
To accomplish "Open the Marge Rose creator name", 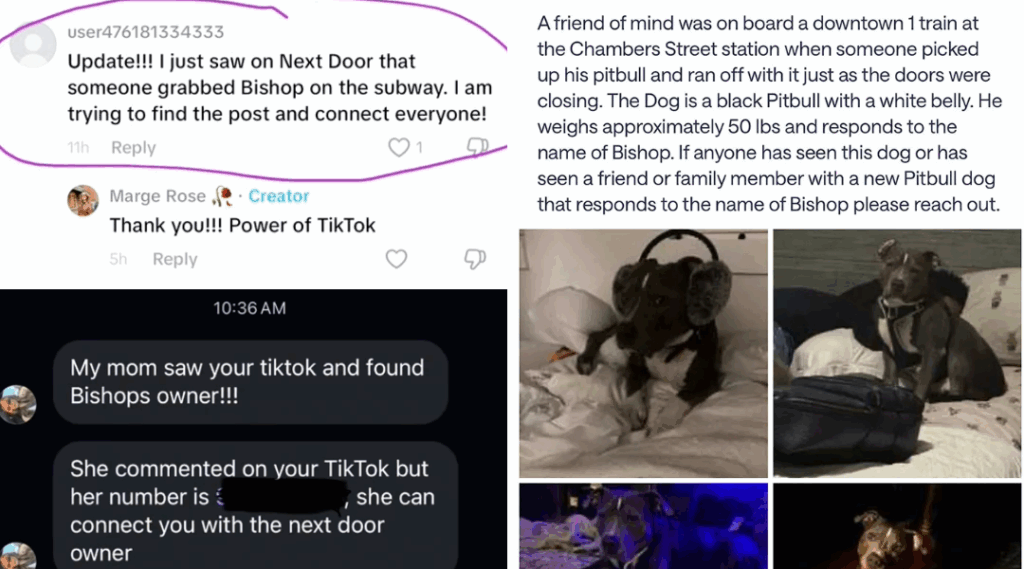I will [157, 196].
